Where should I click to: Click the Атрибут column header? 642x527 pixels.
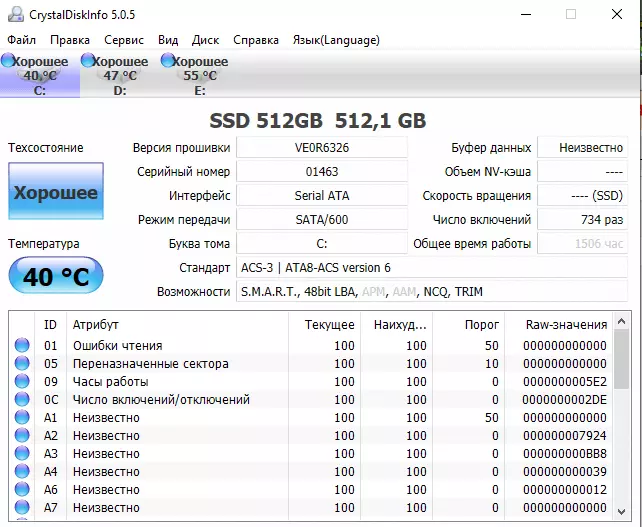point(177,324)
